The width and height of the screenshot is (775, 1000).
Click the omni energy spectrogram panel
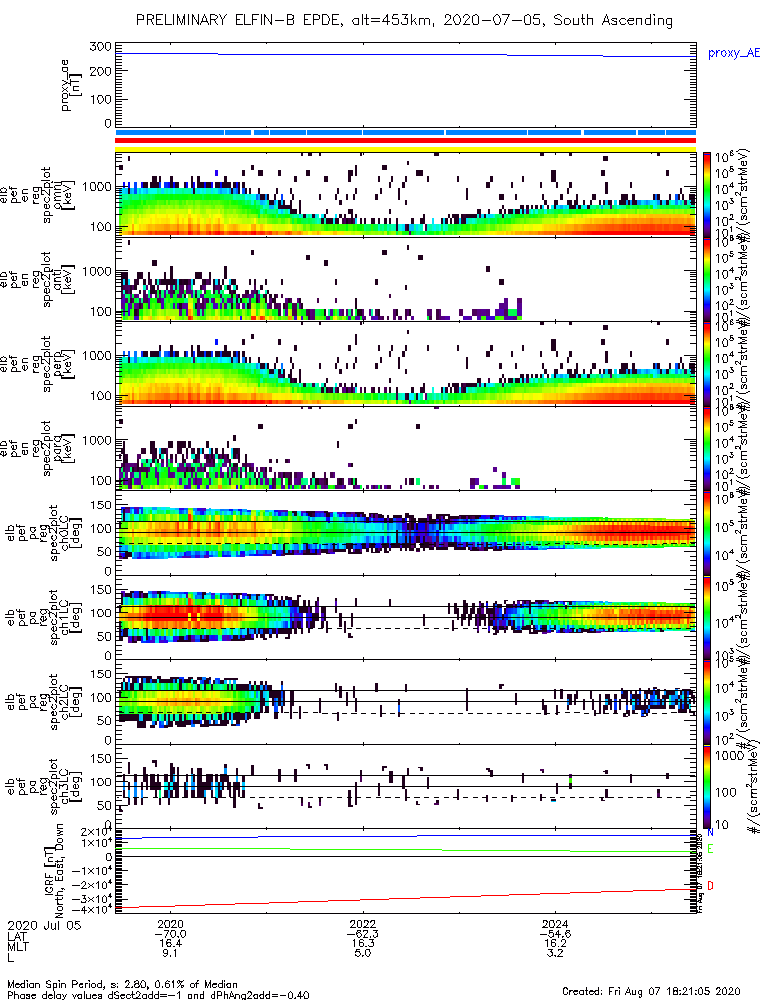pyautogui.click(x=406, y=194)
